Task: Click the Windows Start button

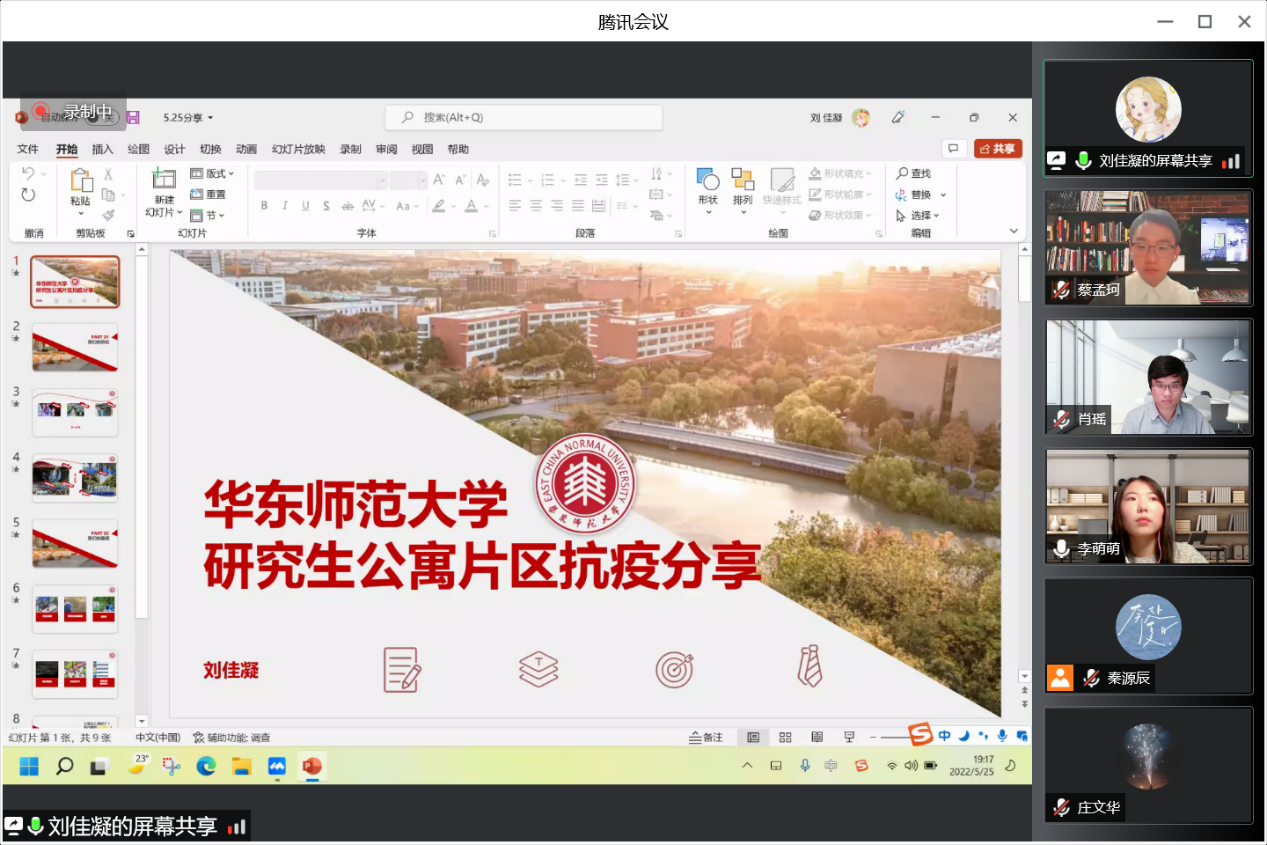Action: [29, 767]
